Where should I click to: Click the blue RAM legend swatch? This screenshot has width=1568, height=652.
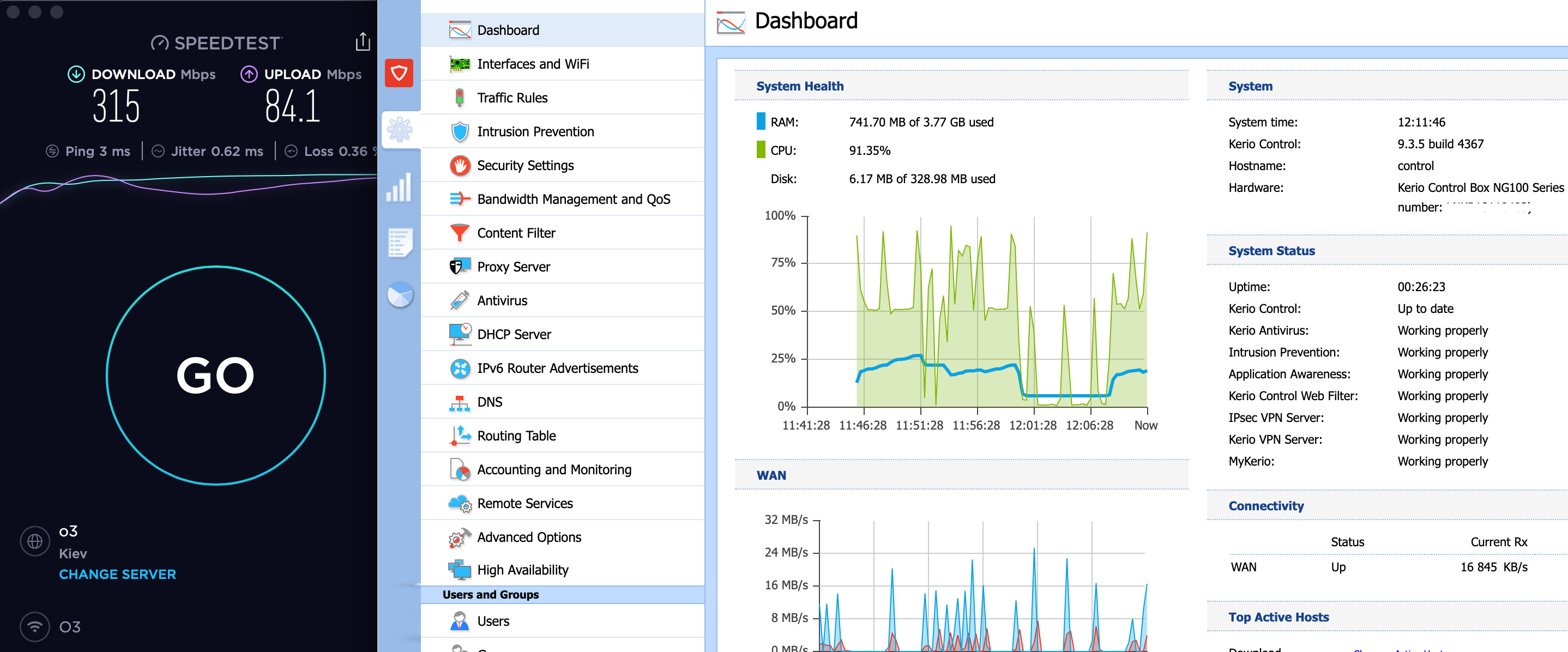761,122
